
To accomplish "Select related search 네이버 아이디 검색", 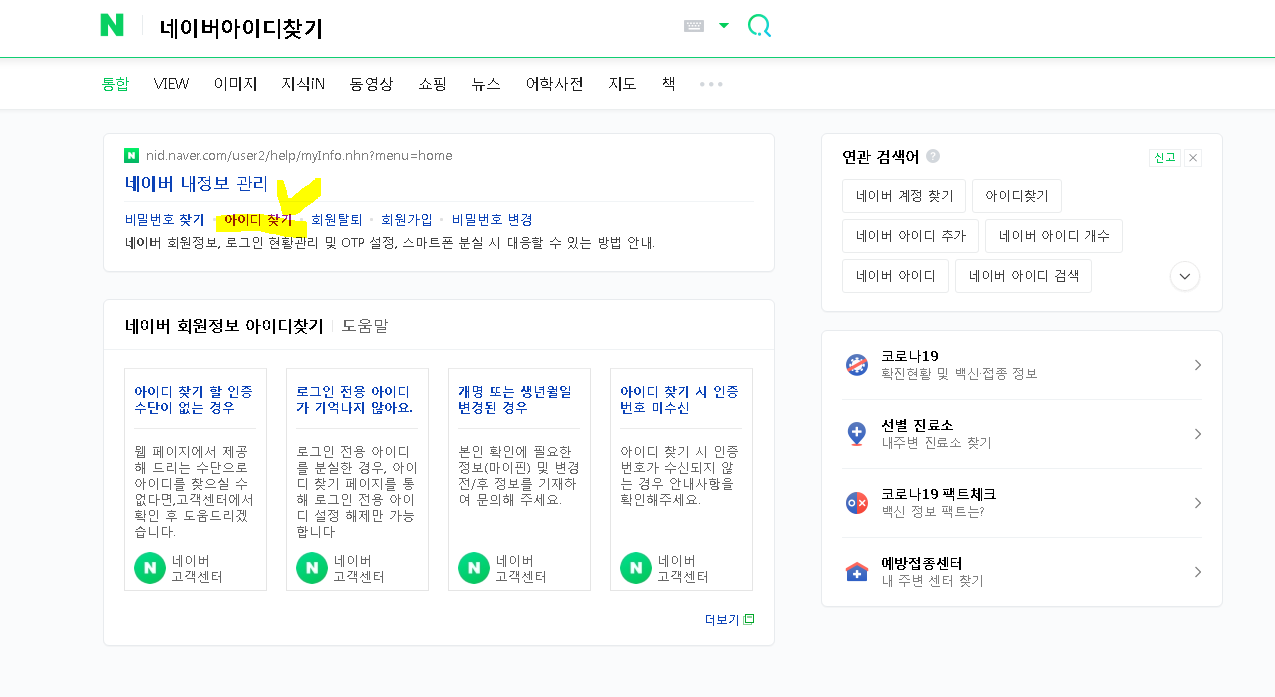I will (x=1023, y=276).
